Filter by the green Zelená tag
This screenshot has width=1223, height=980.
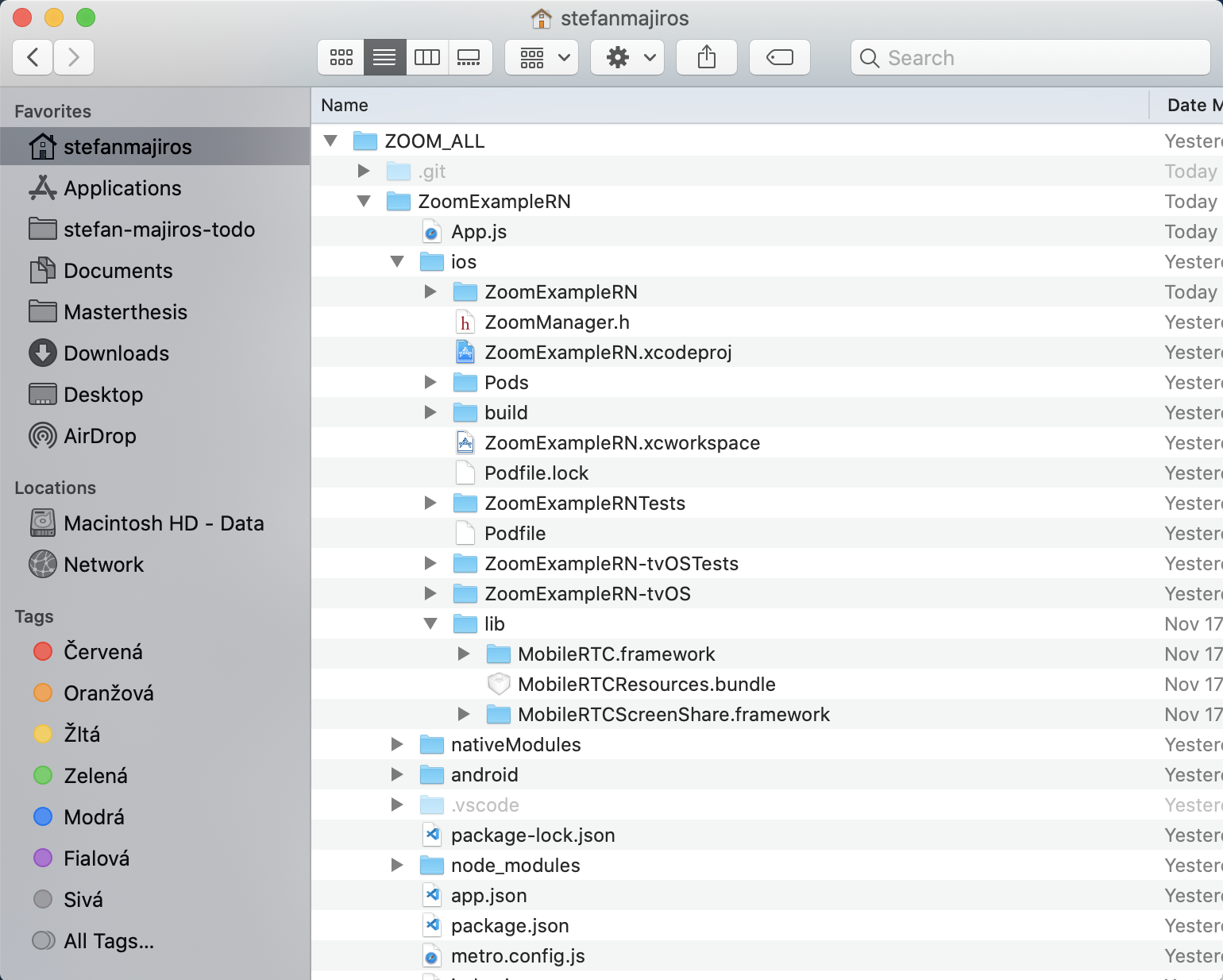[x=155, y=776]
